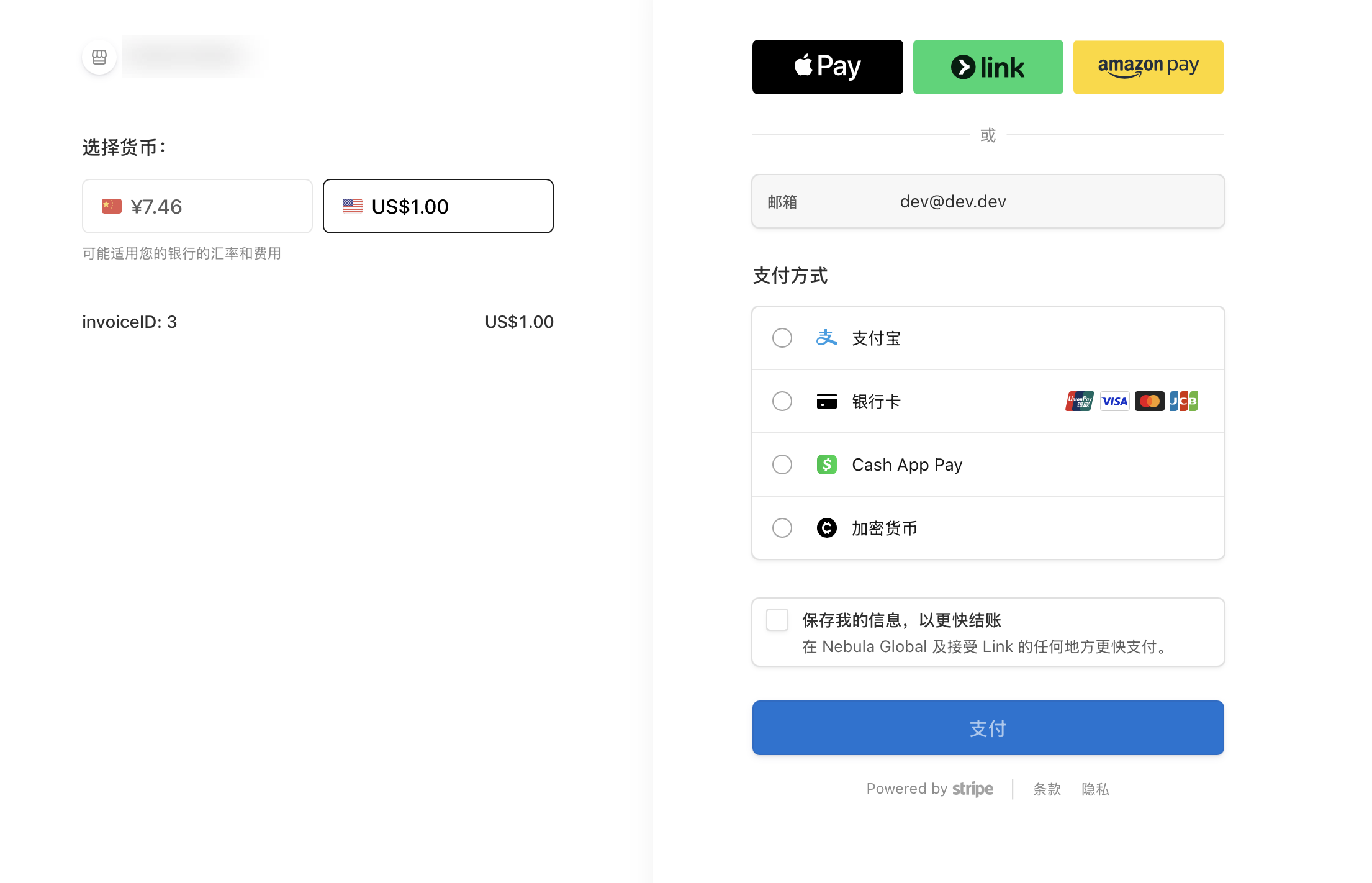This screenshot has height=883, width=1372.
Task: Open the Powered by Stripe link
Action: click(930, 789)
